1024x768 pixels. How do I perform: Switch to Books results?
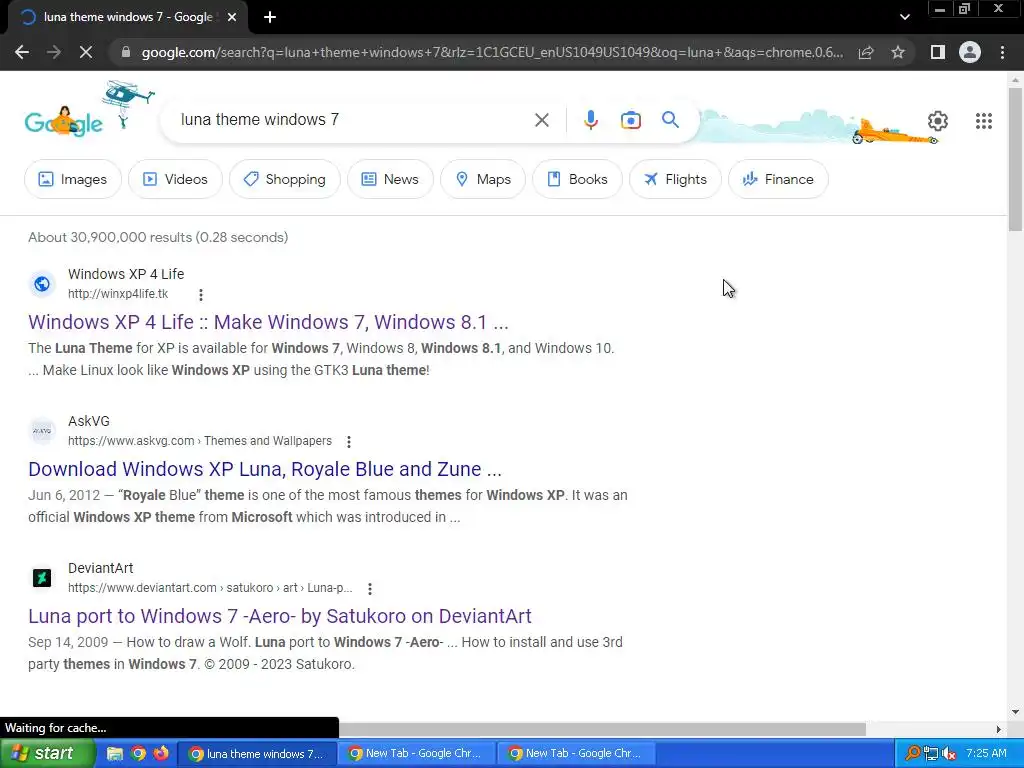(577, 179)
